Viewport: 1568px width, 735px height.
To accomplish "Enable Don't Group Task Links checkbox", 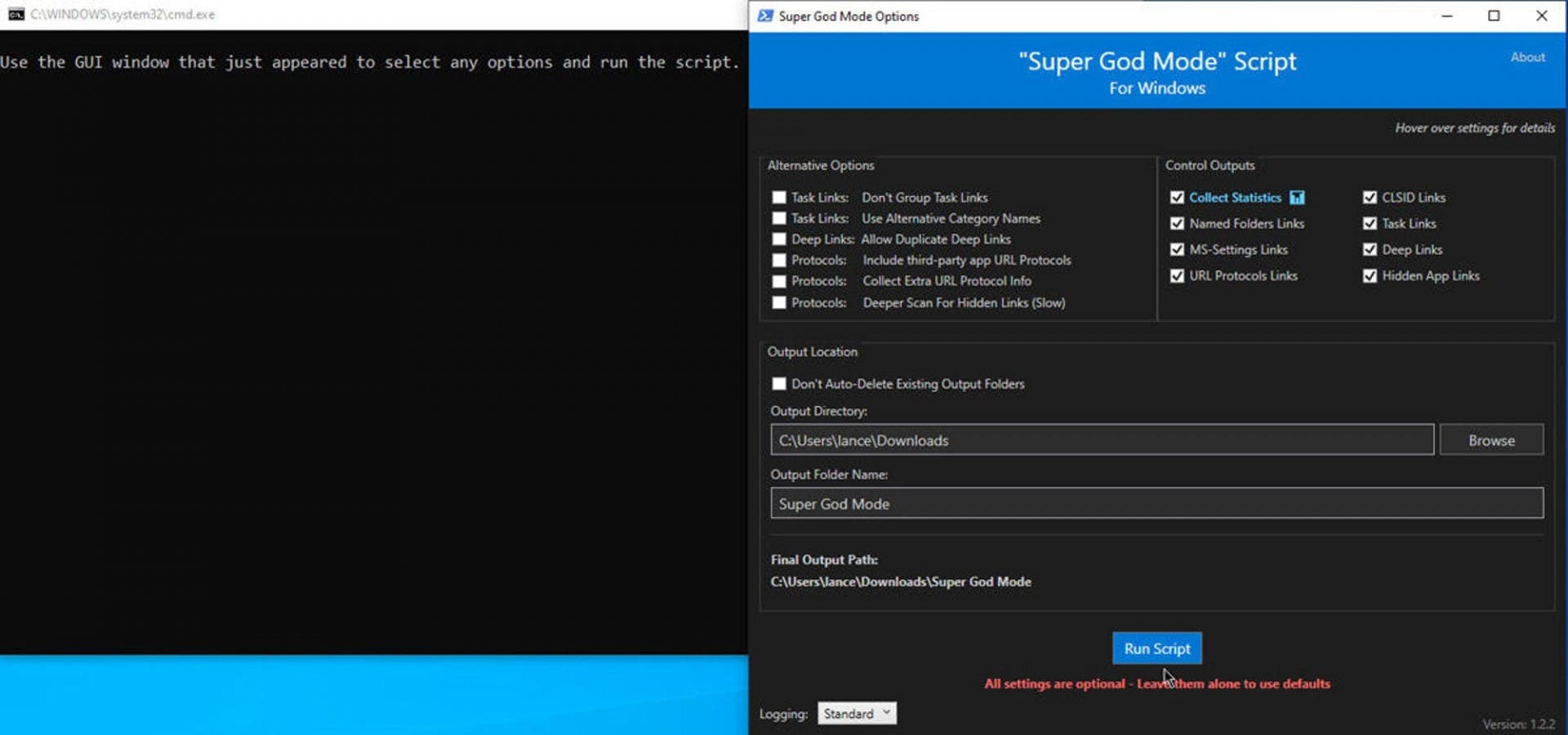I will (x=779, y=198).
